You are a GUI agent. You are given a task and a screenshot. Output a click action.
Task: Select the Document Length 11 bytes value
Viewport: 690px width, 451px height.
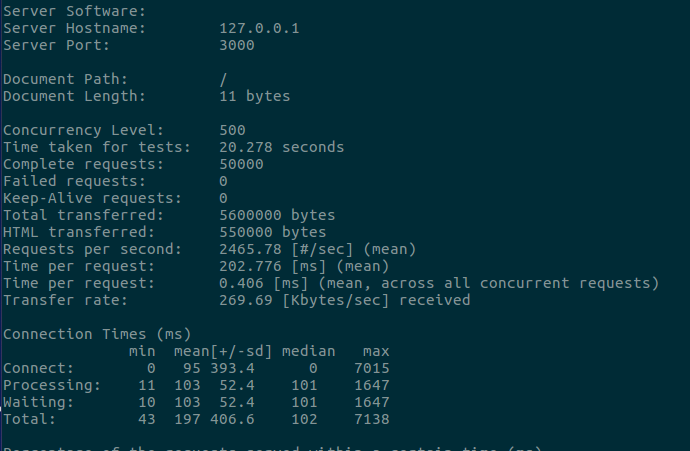(255, 96)
